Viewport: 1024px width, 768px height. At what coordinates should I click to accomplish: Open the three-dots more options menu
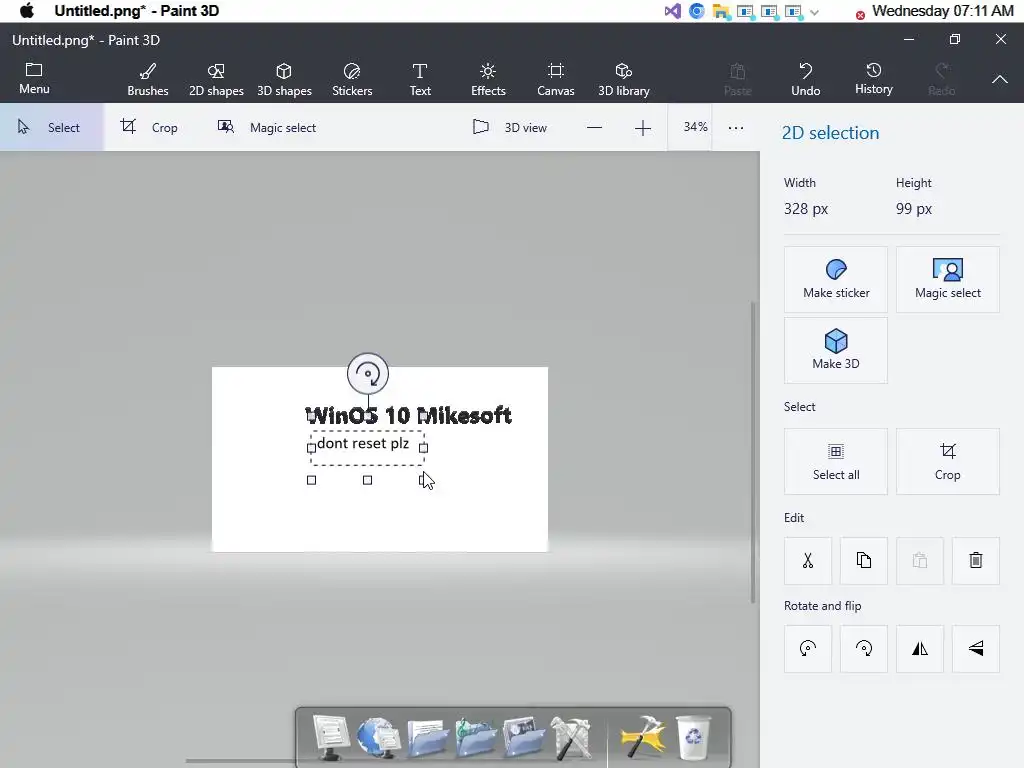pos(736,128)
